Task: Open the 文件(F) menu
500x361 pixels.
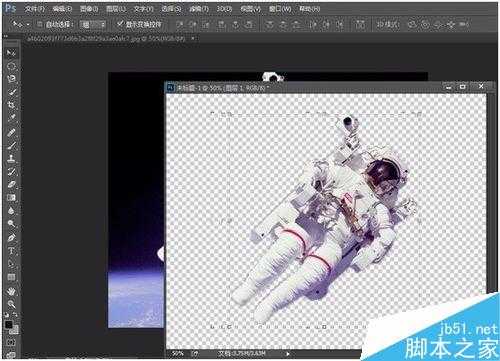Action: click(34, 9)
